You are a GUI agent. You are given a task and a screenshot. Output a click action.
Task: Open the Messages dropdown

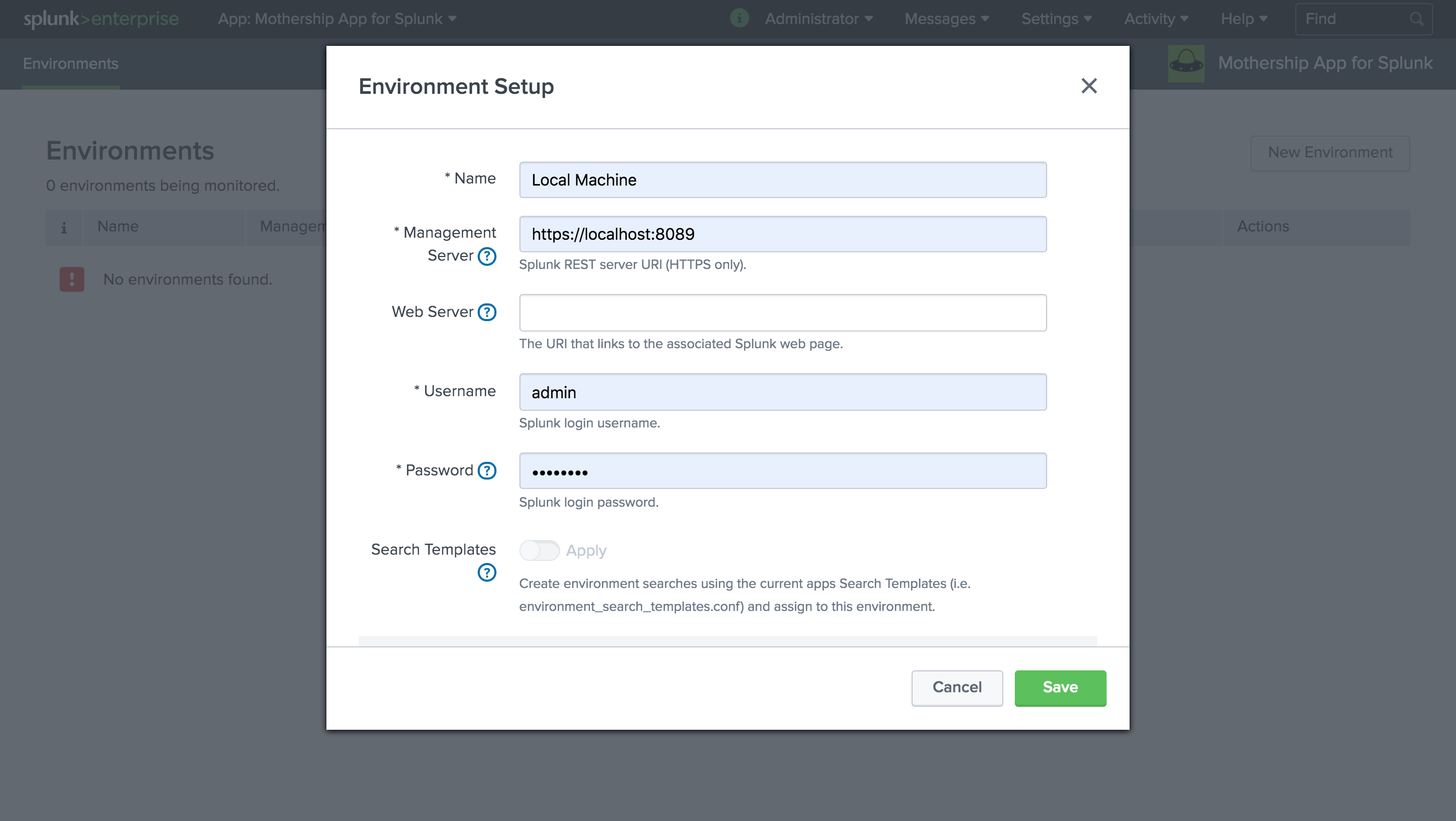947,19
